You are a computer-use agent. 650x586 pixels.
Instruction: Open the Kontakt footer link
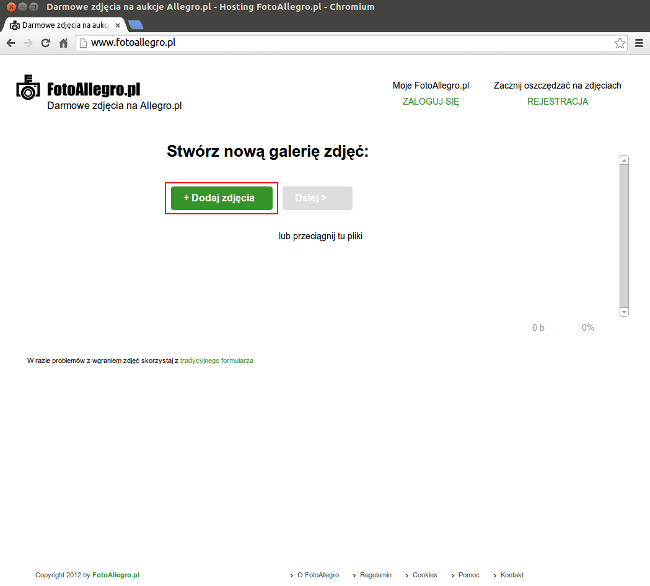tap(512, 575)
